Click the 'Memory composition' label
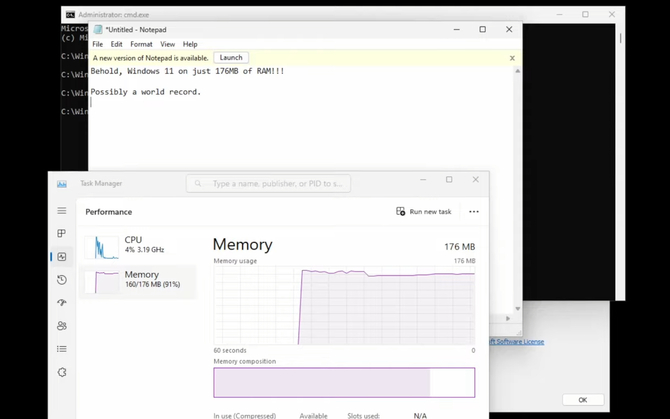Image resolution: width=670 pixels, height=419 pixels. [244, 361]
